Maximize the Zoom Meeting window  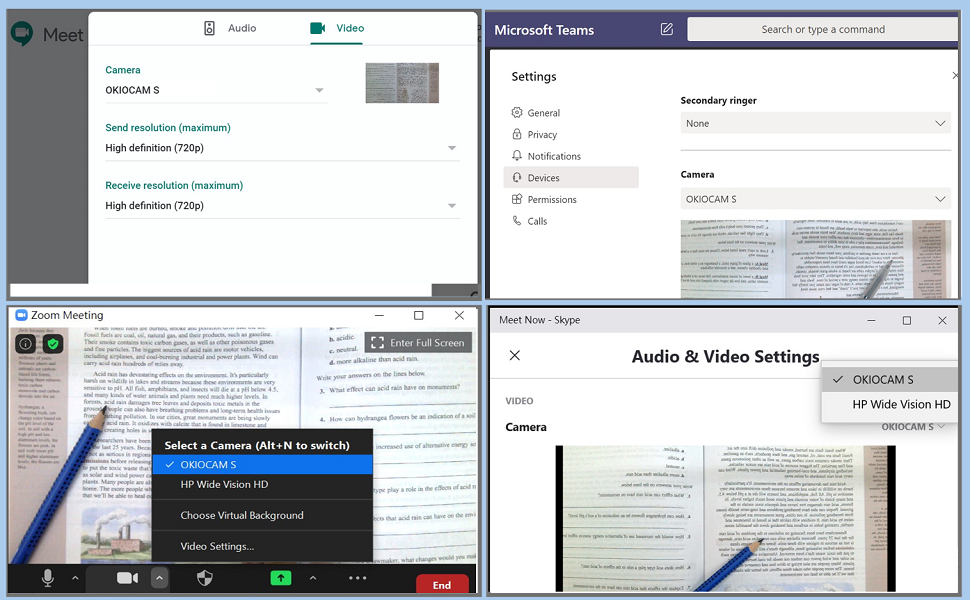419,315
